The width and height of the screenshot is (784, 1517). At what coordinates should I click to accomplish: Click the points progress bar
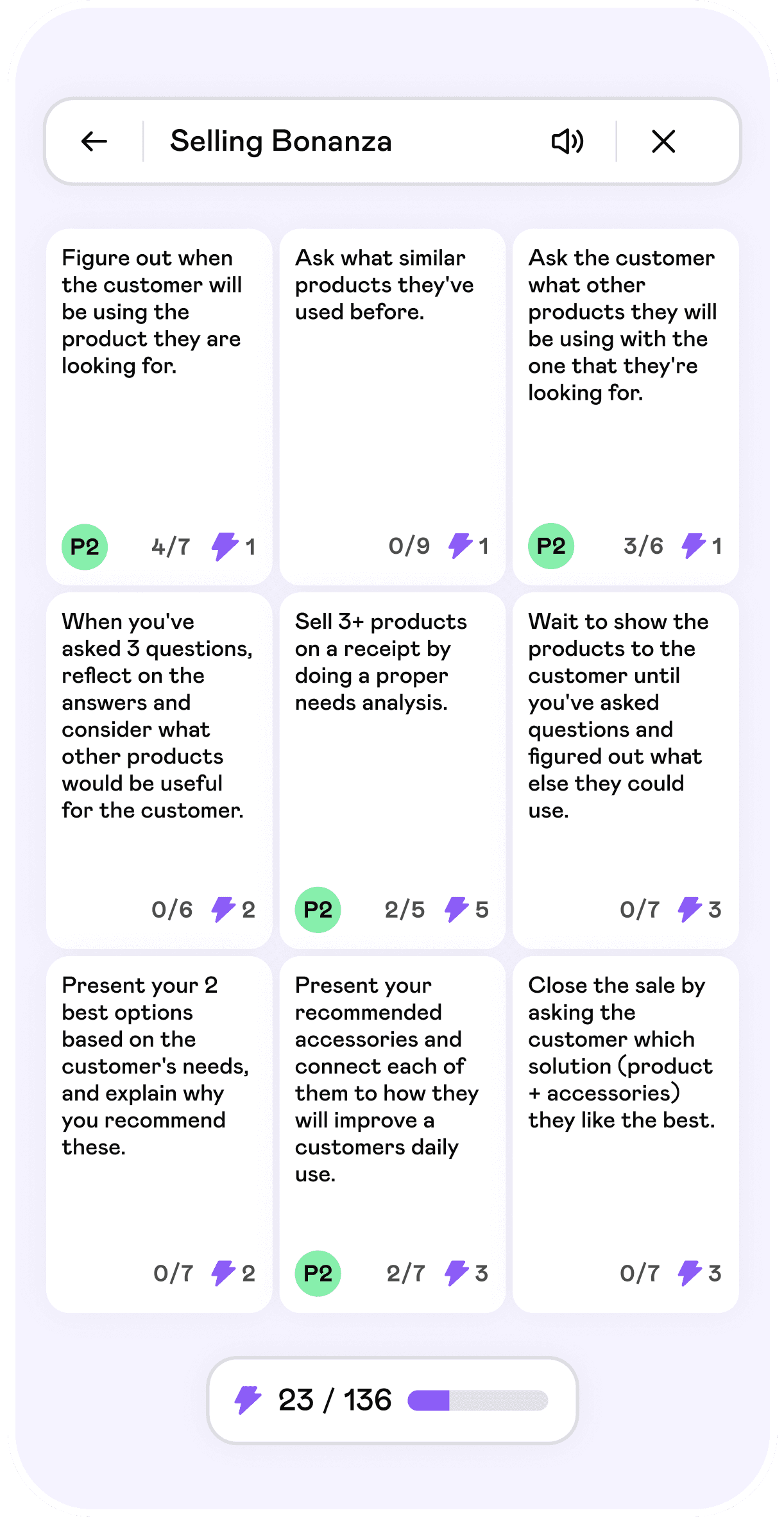pos(478,1400)
